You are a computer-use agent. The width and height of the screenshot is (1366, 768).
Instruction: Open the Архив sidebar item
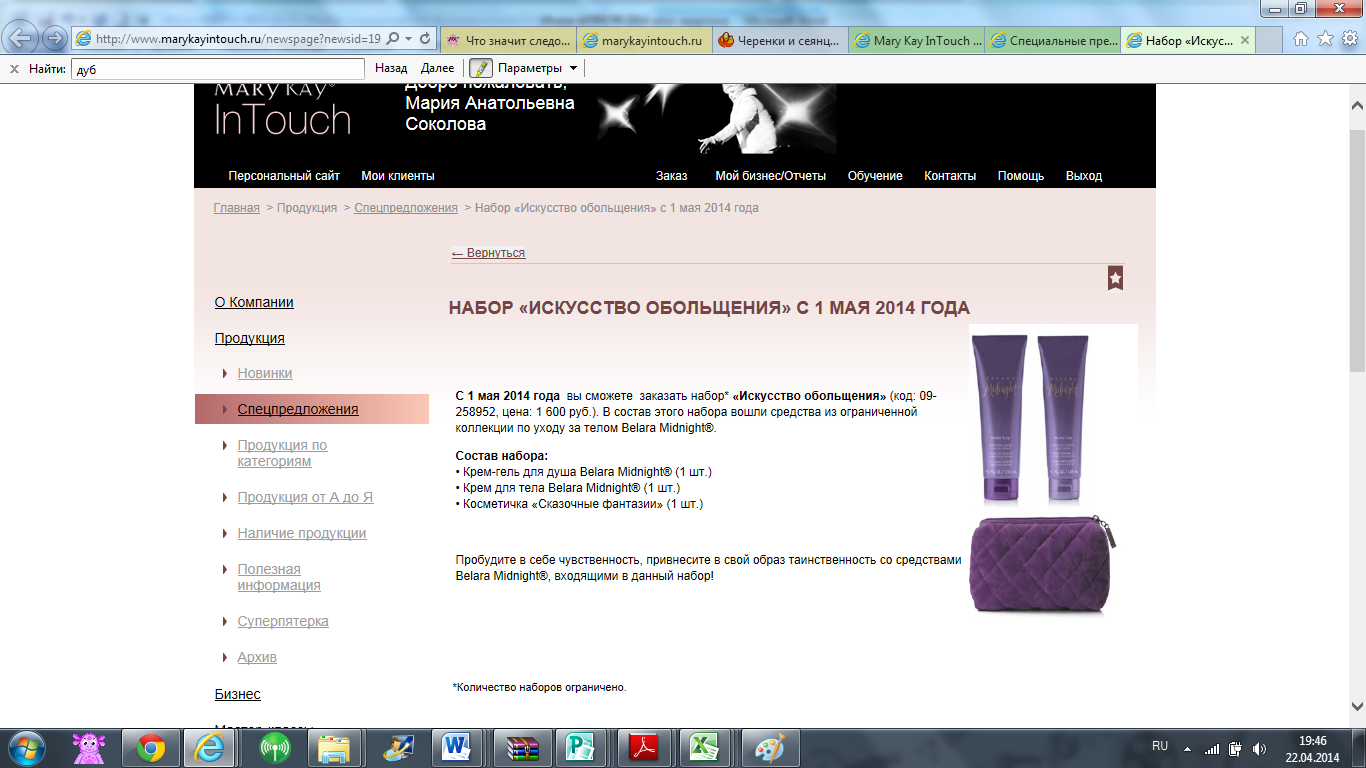(x=257, y=657)
